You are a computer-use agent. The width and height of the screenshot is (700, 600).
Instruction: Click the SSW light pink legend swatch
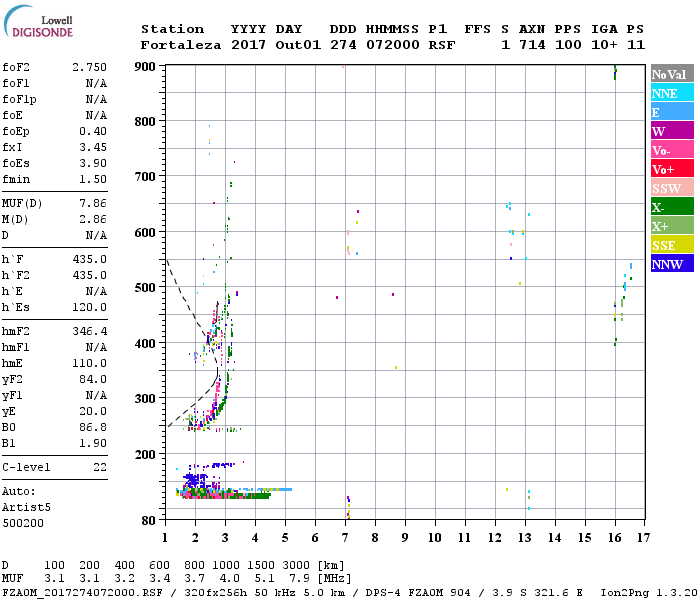point(672,188)
